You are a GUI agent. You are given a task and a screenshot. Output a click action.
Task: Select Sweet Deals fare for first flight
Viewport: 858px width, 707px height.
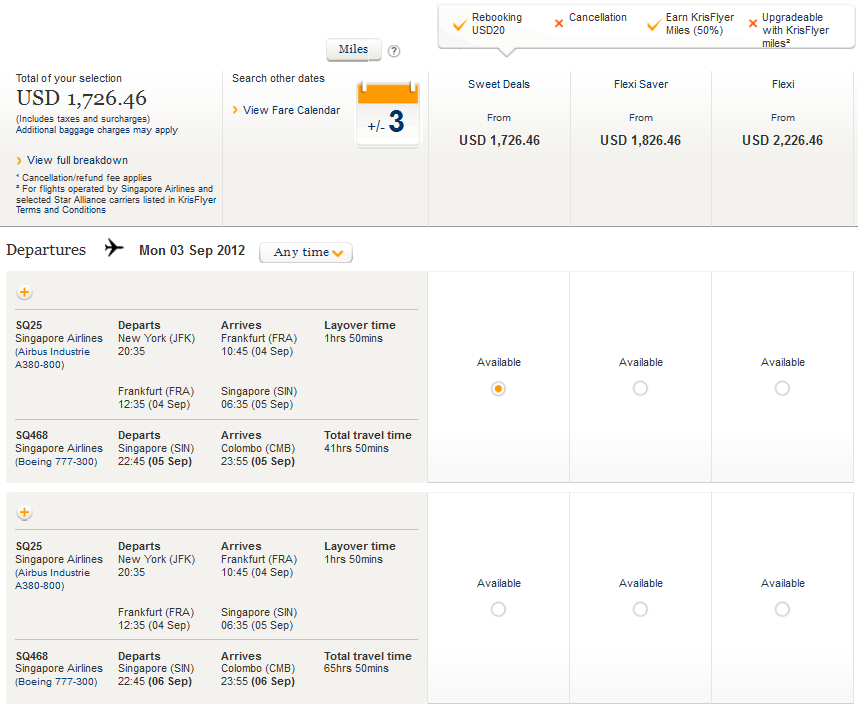tap(498, 388)
